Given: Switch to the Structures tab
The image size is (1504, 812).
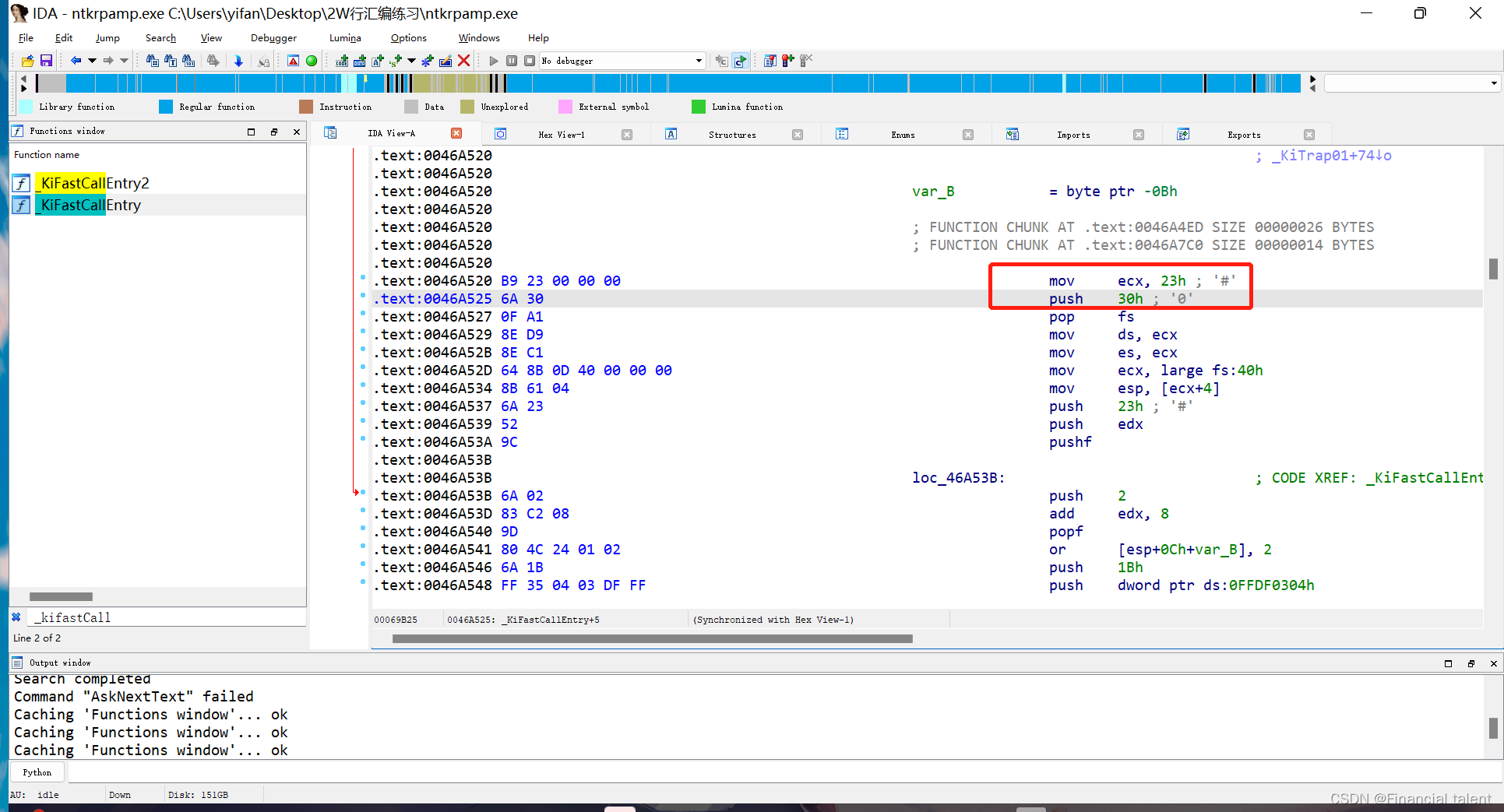Looking at the screenshot, I should pyautogui.click(x=732, y=135).
